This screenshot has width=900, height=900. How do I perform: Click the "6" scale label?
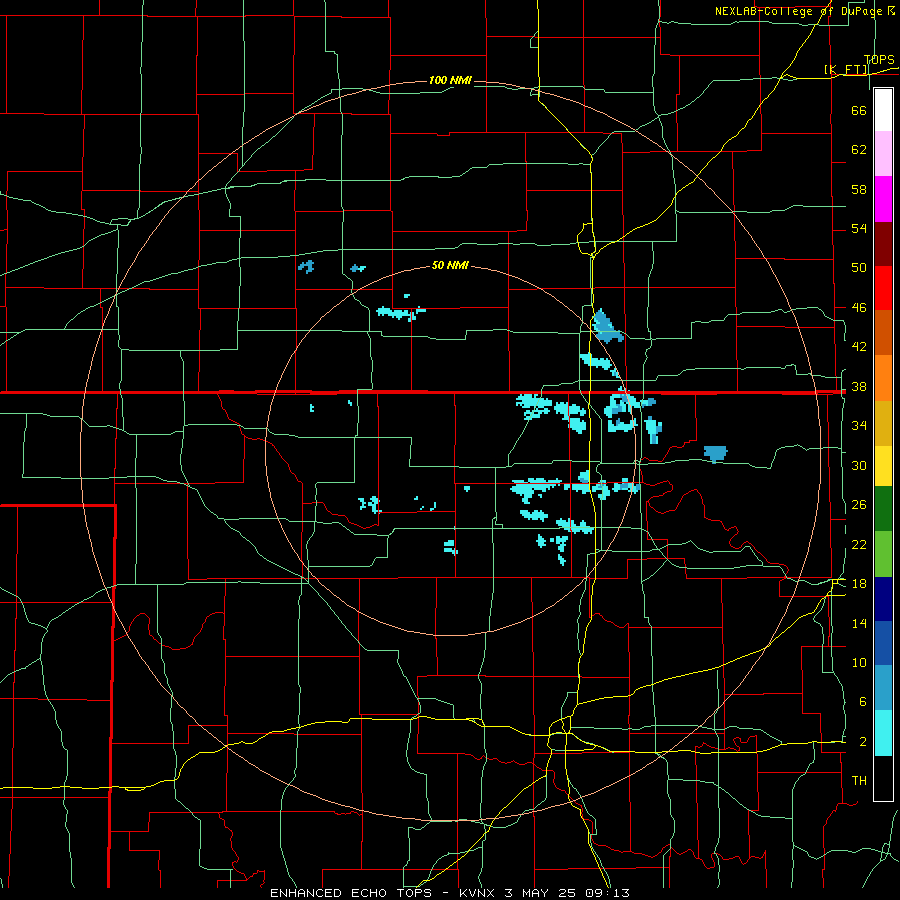862,701
